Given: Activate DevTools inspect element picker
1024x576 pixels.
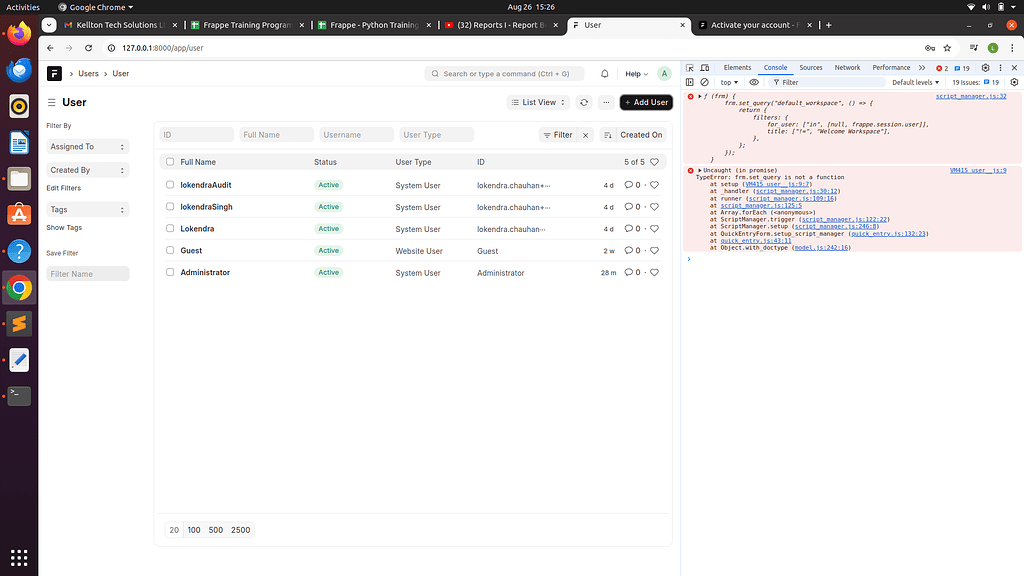Looking at the screenshot, I should point(690,68).
